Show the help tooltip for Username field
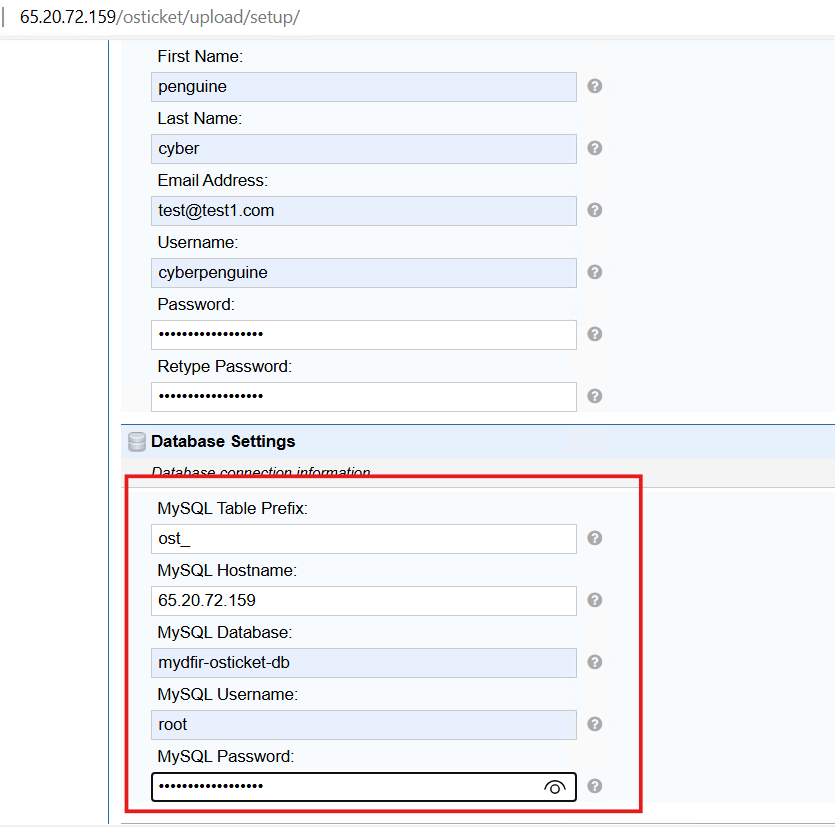The width and height of the screenshot is (835, 827). [594, 272]
